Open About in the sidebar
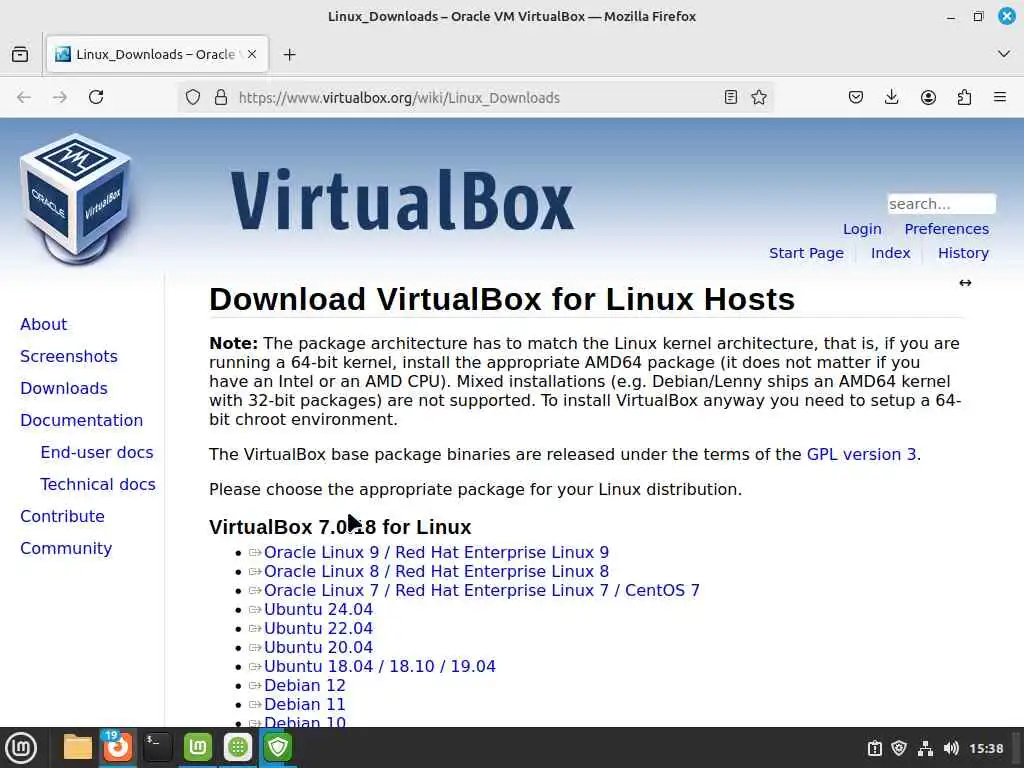This screenshot has height=768, width=1024. point(44,325)
